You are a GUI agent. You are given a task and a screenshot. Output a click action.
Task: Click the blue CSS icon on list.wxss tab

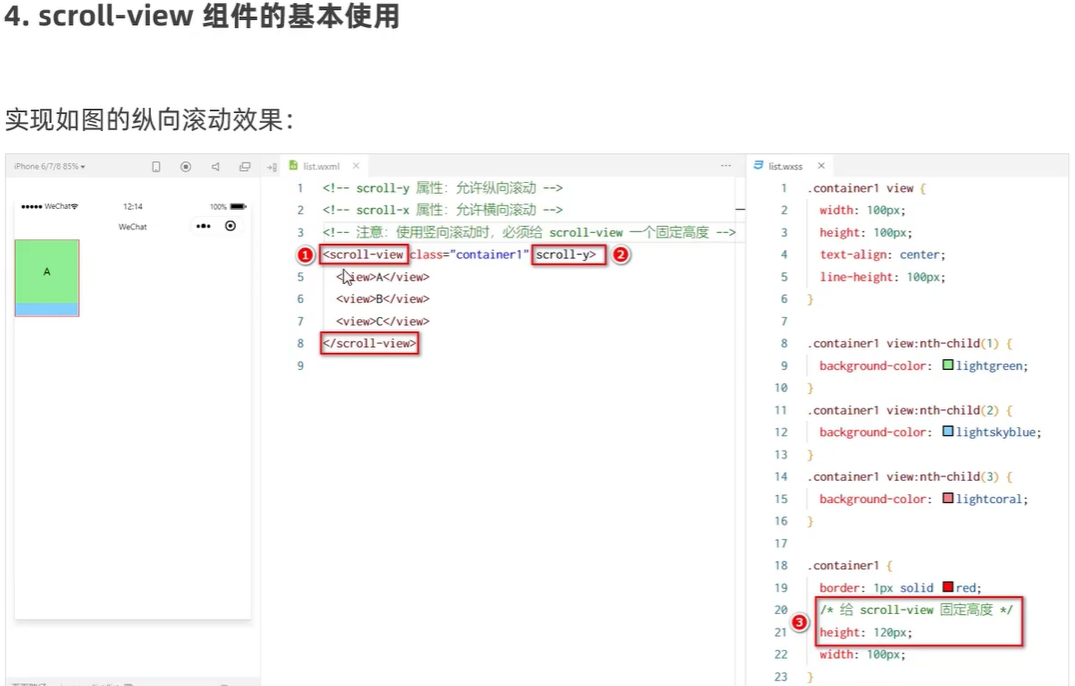757,166
